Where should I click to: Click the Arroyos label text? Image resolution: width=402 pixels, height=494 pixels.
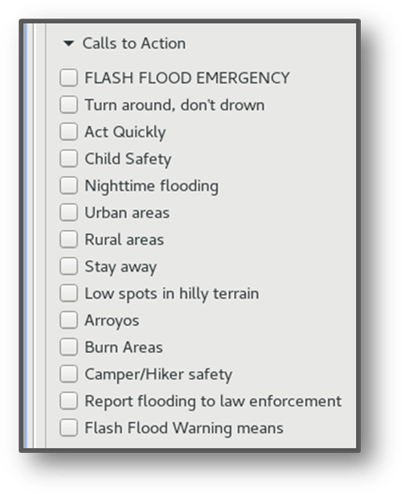112,321
